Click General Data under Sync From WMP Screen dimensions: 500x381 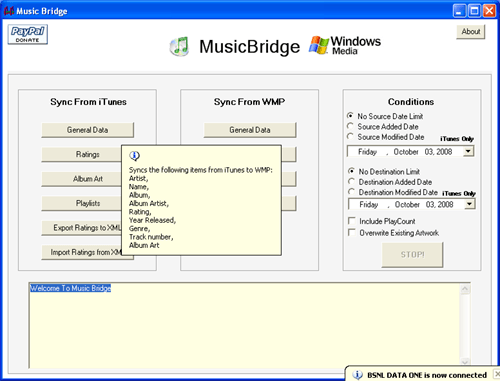coord(250,130)
